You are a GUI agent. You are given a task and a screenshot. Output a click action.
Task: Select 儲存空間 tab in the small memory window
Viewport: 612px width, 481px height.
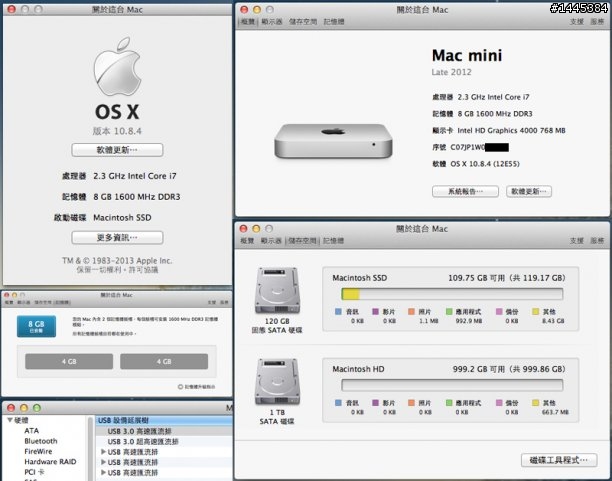pyautogui.click(x=43, y=302)
